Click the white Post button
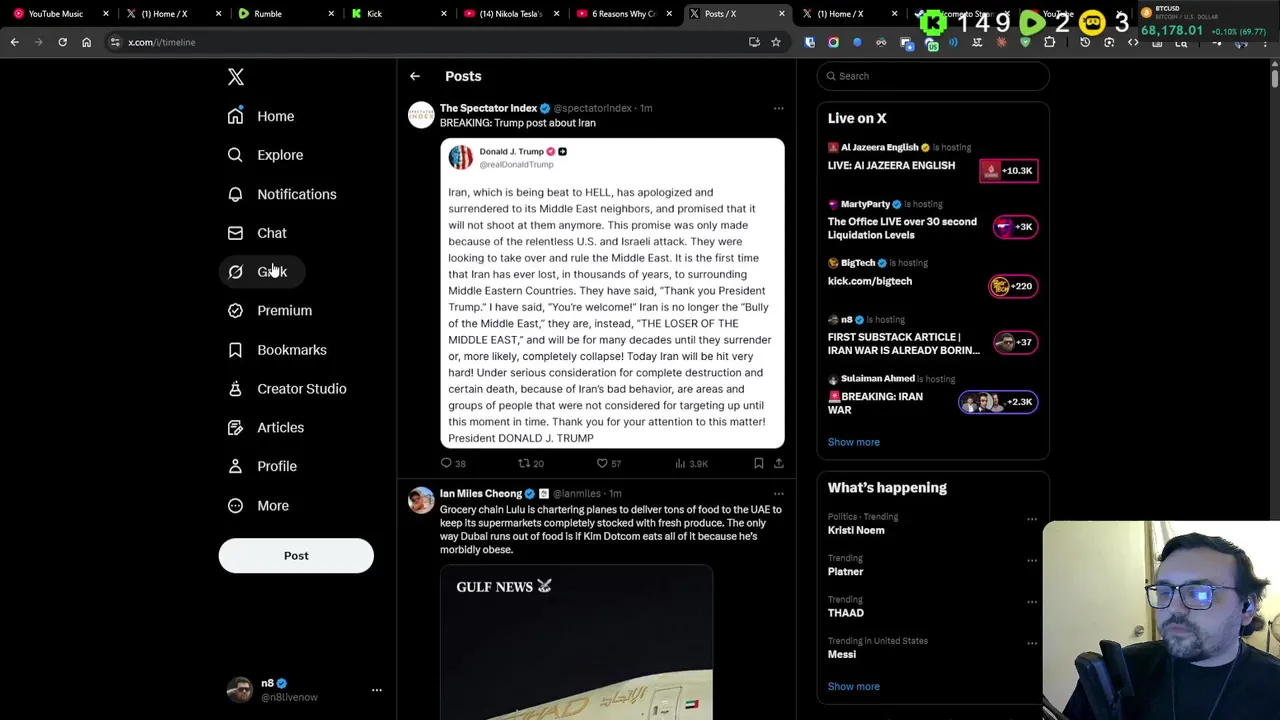Image resolution: width=1280 pixels, height=720 pixels. pos(296,555)
